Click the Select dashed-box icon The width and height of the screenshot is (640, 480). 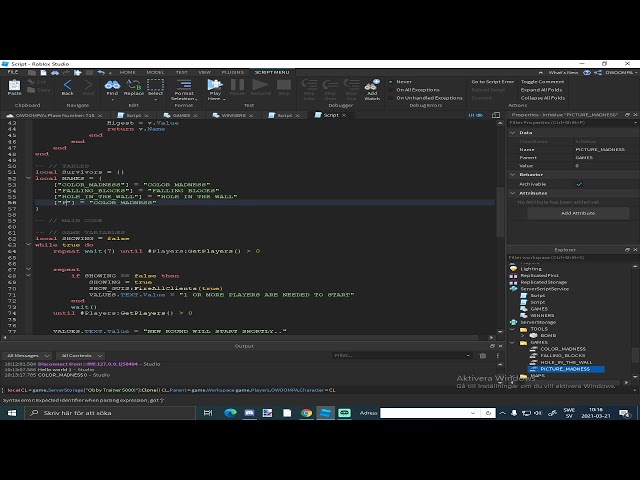(x=155, y=86)
